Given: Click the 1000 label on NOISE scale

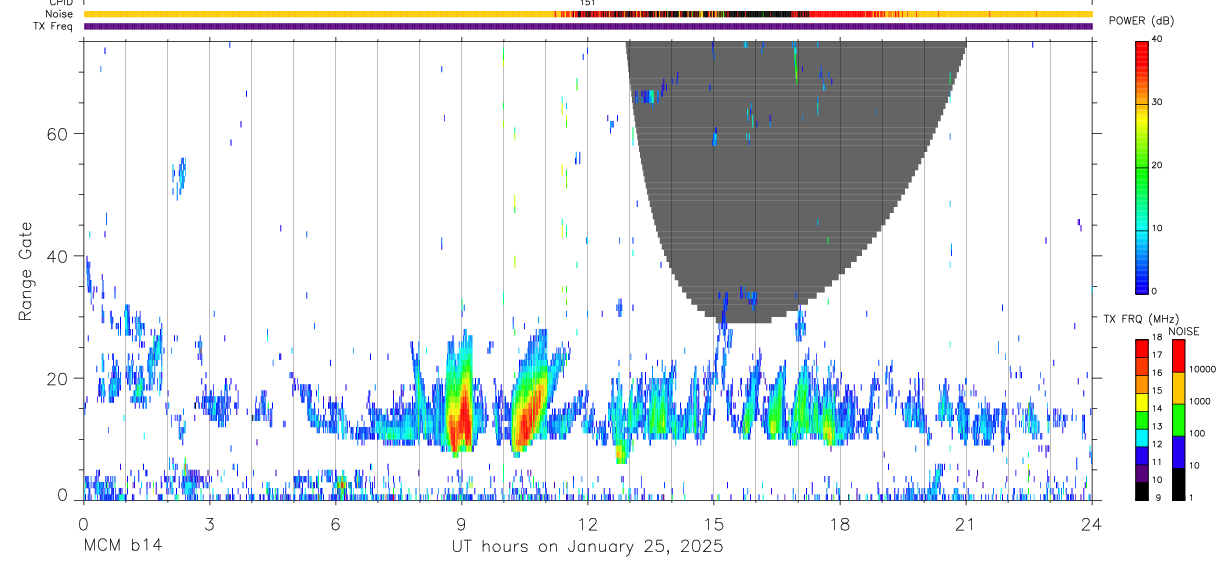Looking at the screenshot, I should click(1200, 401).
